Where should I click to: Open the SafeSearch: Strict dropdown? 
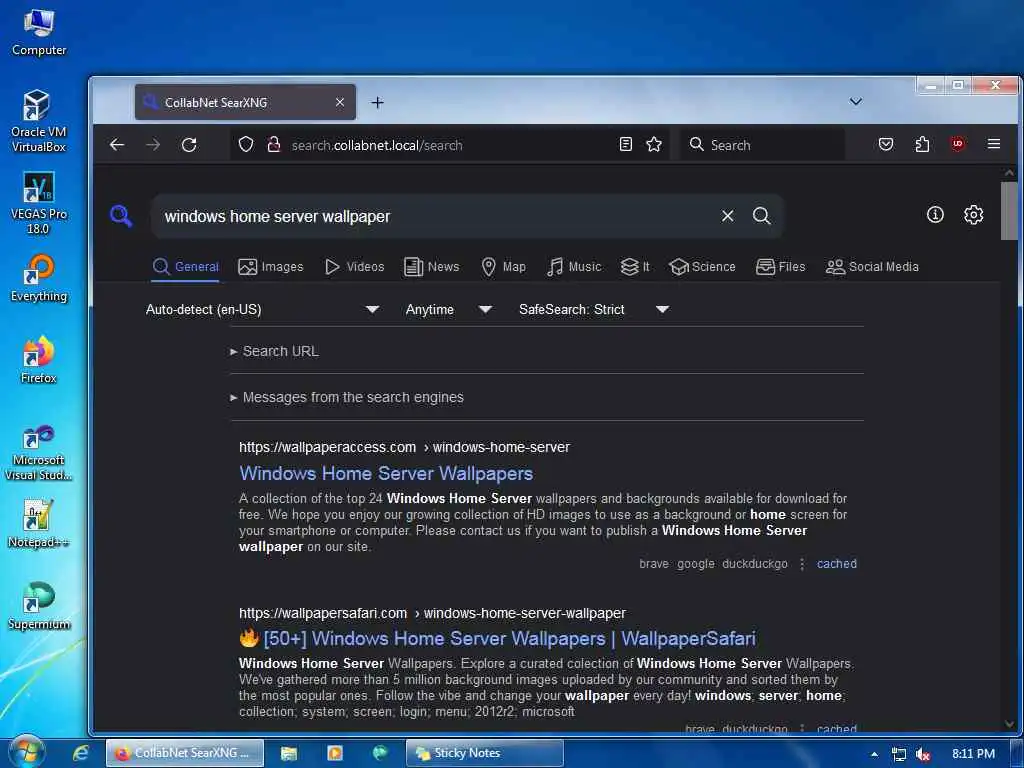(x=594, y=310)
